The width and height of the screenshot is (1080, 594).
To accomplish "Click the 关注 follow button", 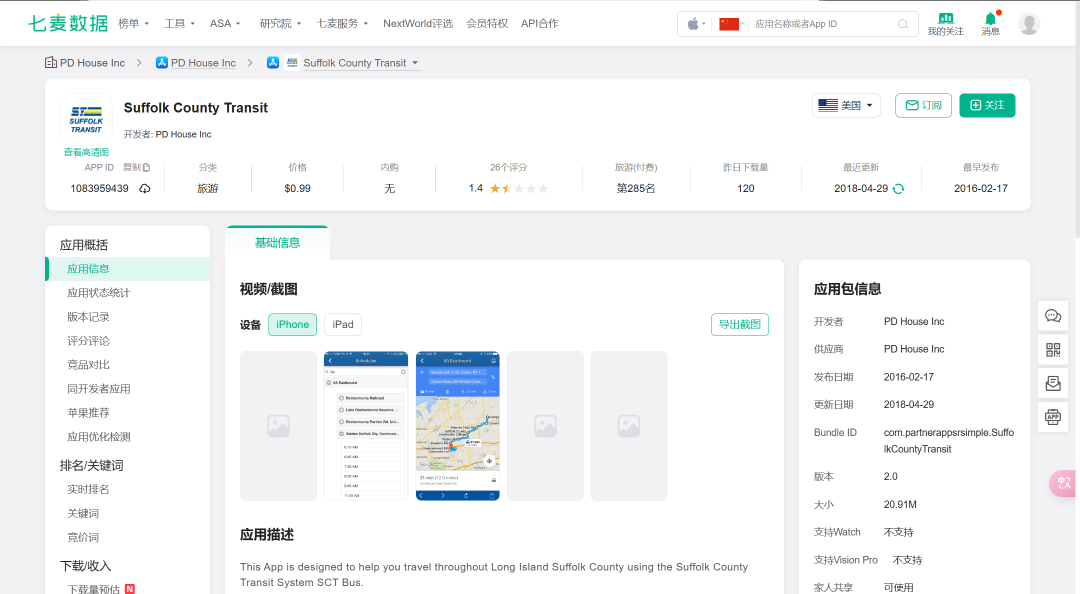I will click(987, 105).
